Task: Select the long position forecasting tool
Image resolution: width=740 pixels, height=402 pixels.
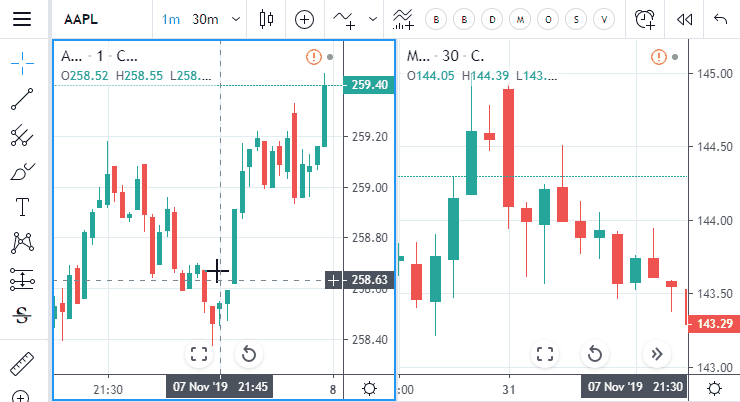Action: coord(22,279)
